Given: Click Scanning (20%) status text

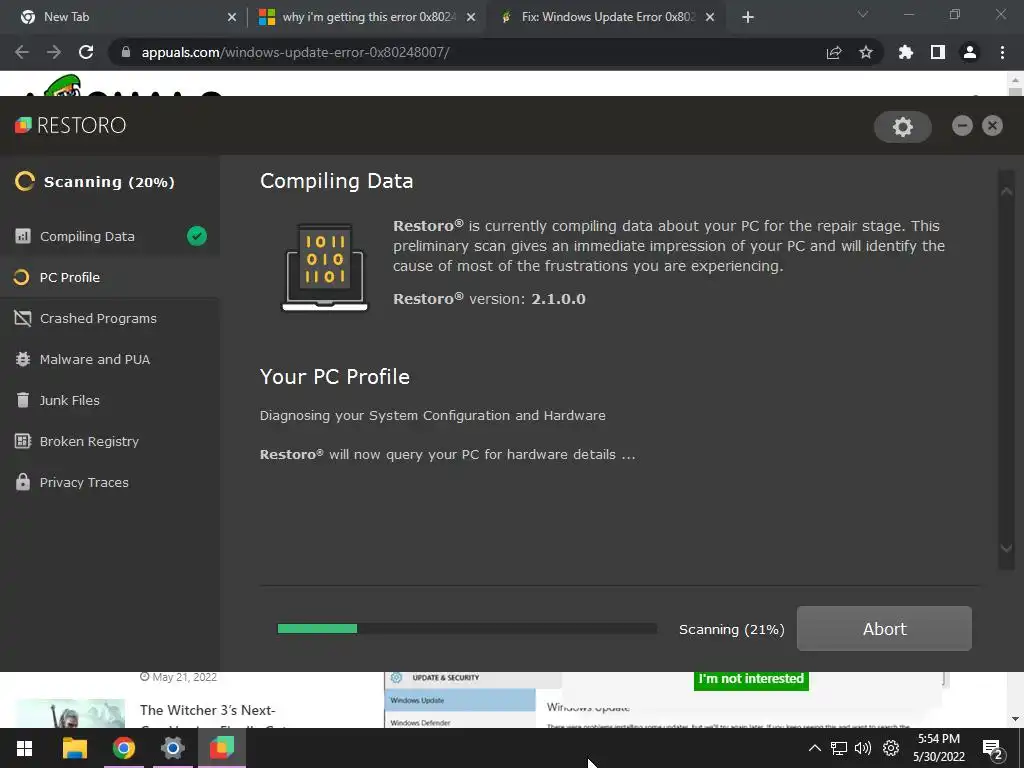Looking at the screenshot, I should pyautogui.click(x=109, y=182).
